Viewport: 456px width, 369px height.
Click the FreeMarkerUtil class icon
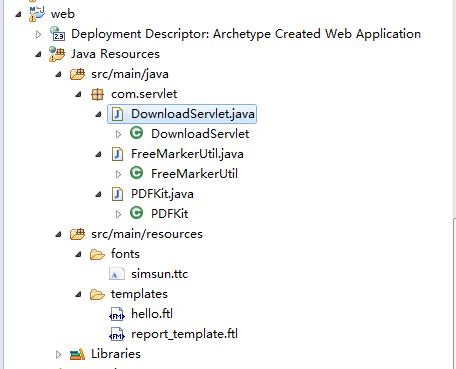click(x=137, y=173)
